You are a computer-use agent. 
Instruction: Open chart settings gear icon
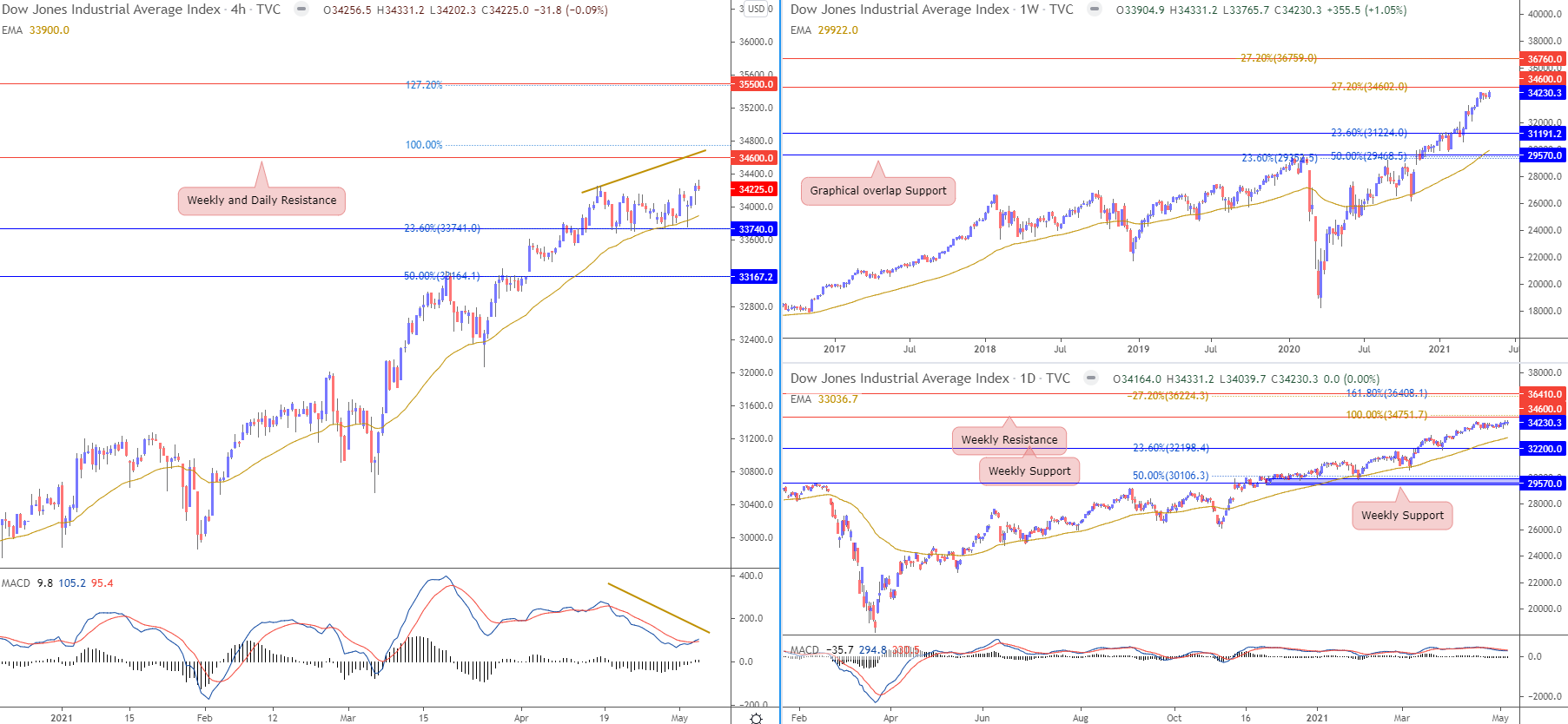756,718
